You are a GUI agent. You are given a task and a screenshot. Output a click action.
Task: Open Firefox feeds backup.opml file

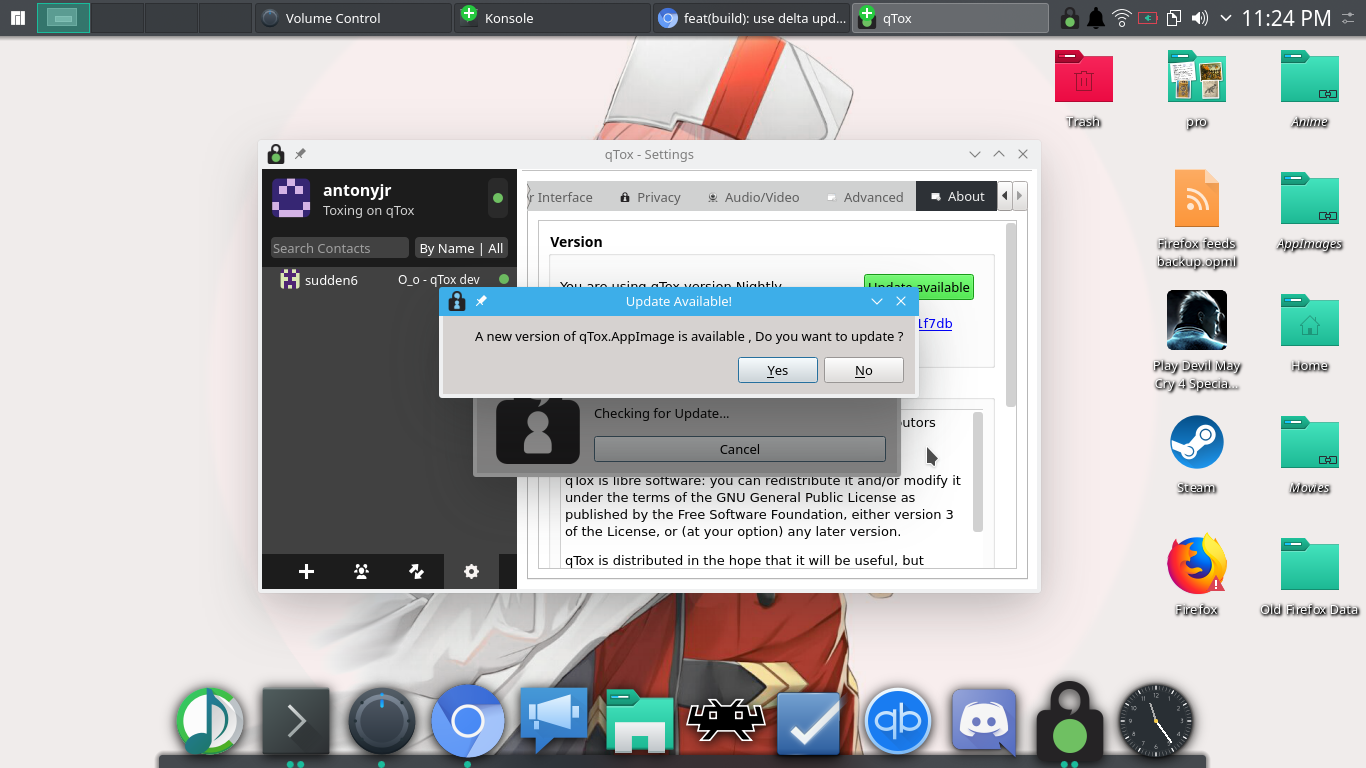[1197, 218]
